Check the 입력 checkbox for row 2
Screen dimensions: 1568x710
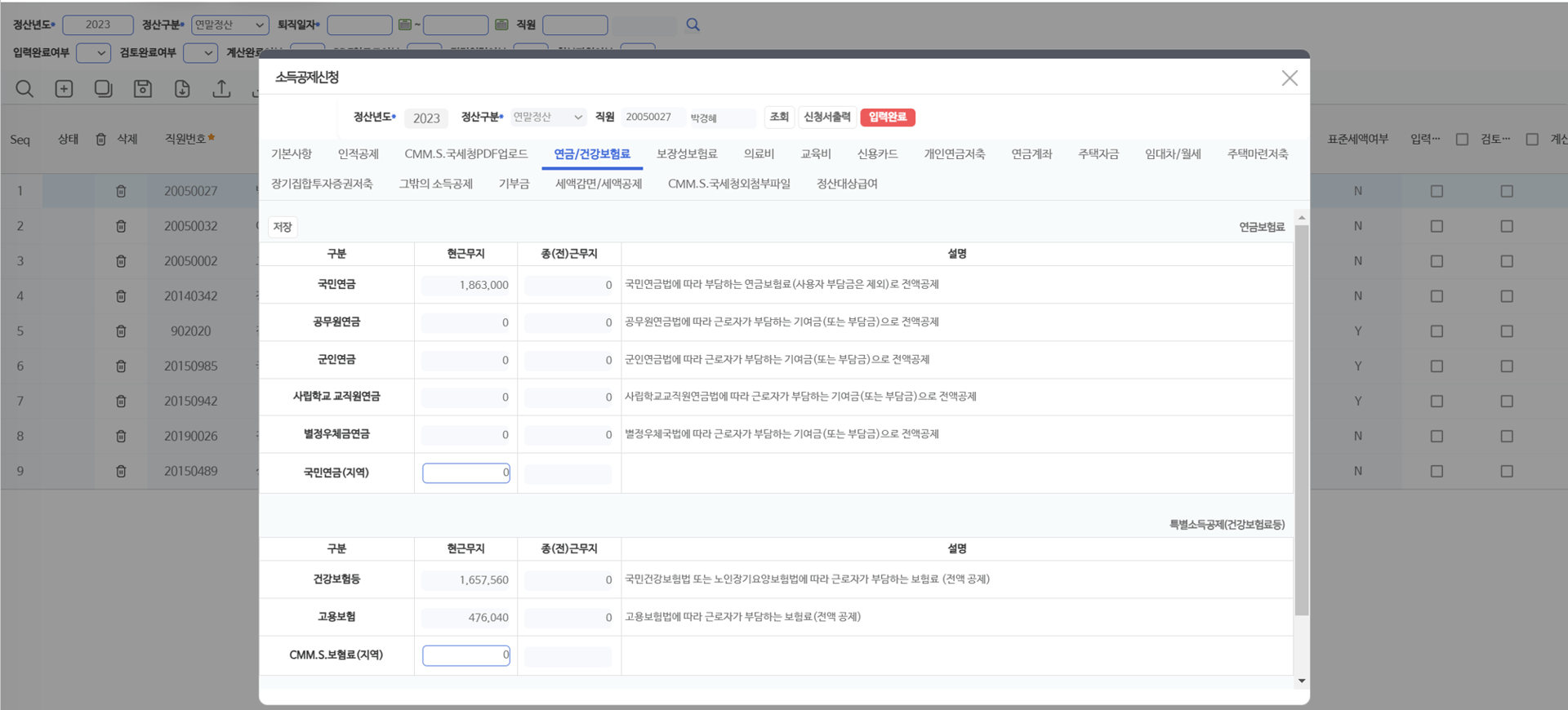coord(1437,226)
